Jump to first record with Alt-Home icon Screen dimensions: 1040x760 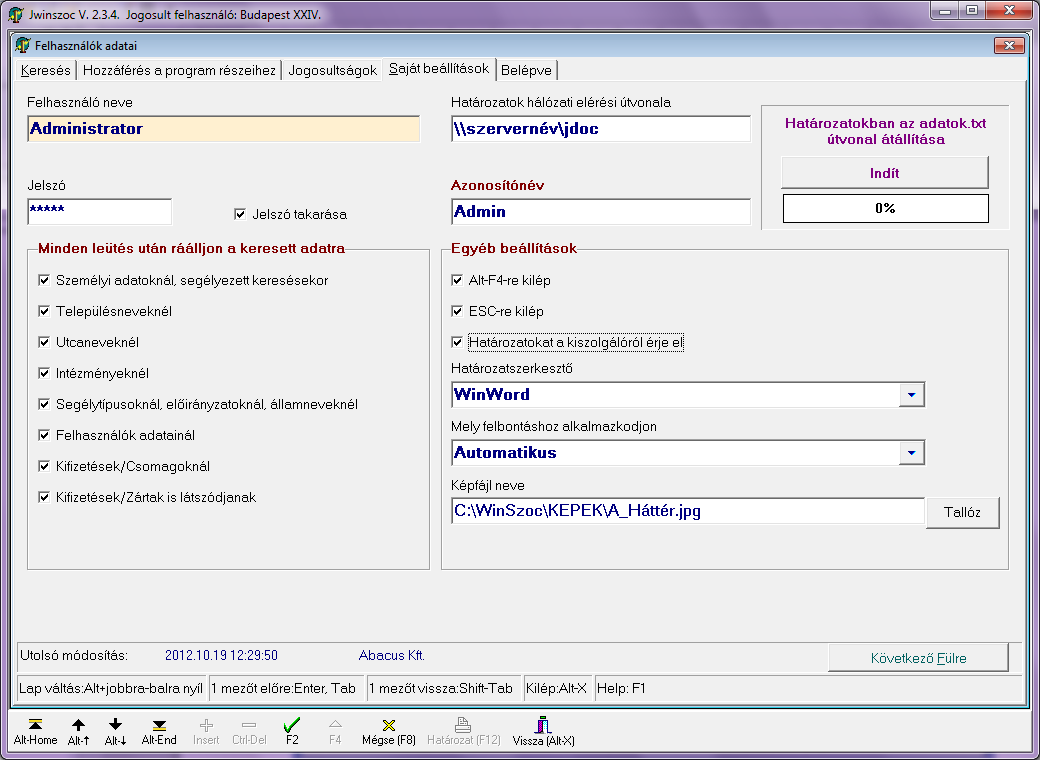(35, 731)
